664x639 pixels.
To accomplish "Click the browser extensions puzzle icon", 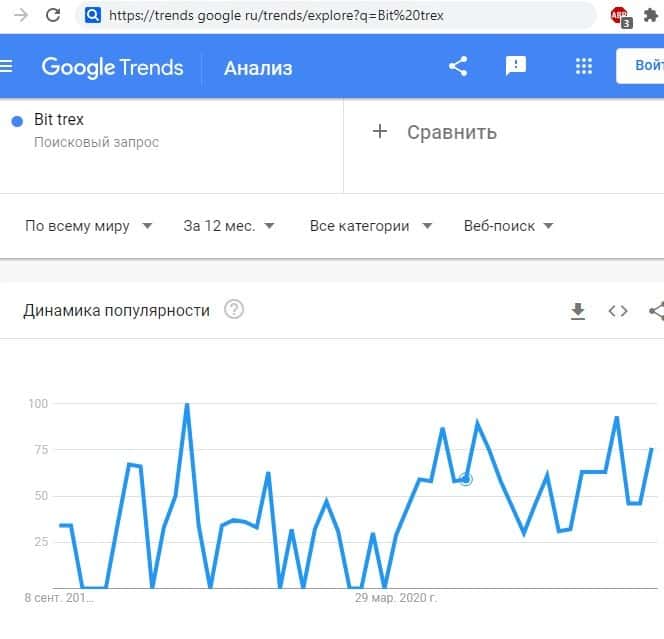I will [650, 15].
